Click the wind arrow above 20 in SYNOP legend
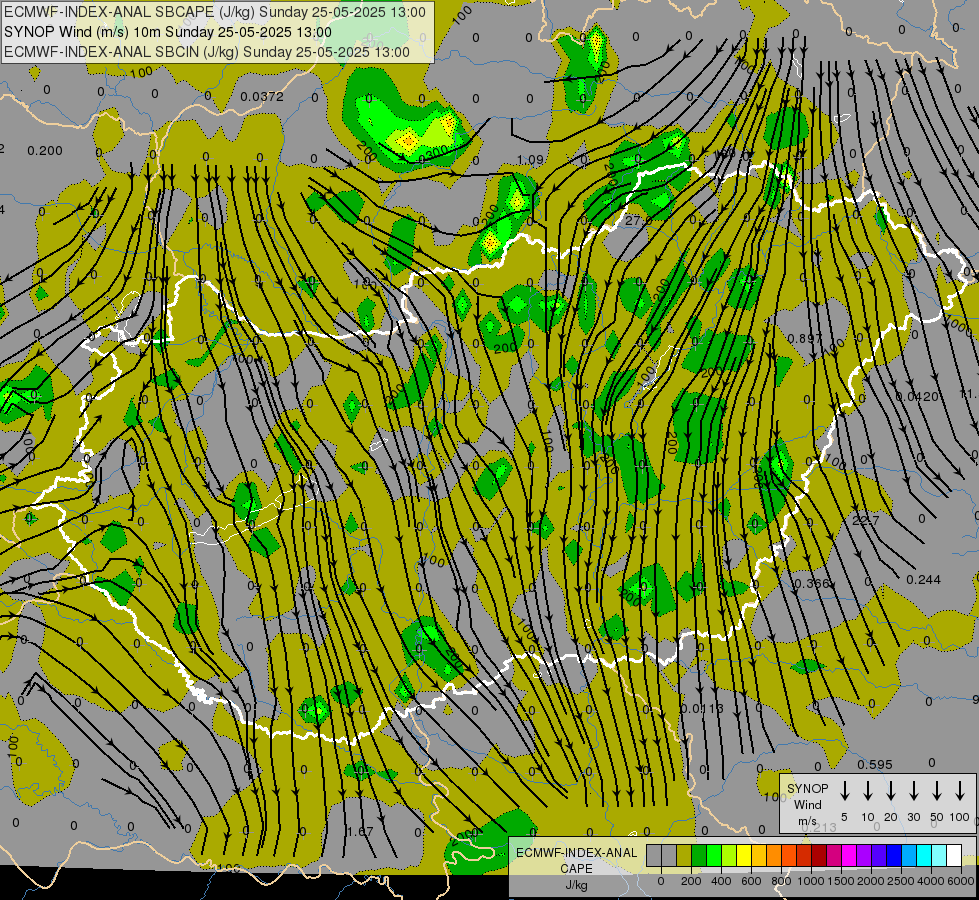This screenshot has height=900, width=979. [891, 791]
